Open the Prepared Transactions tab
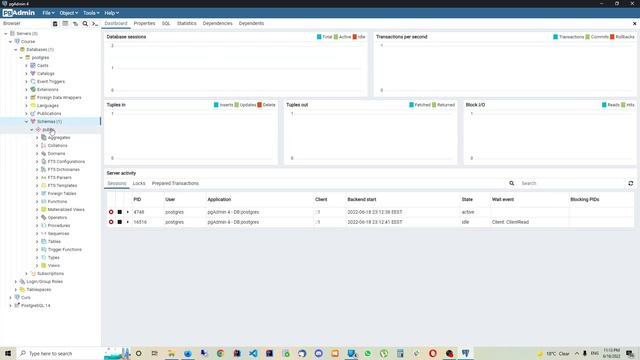 tap(175, 184)
